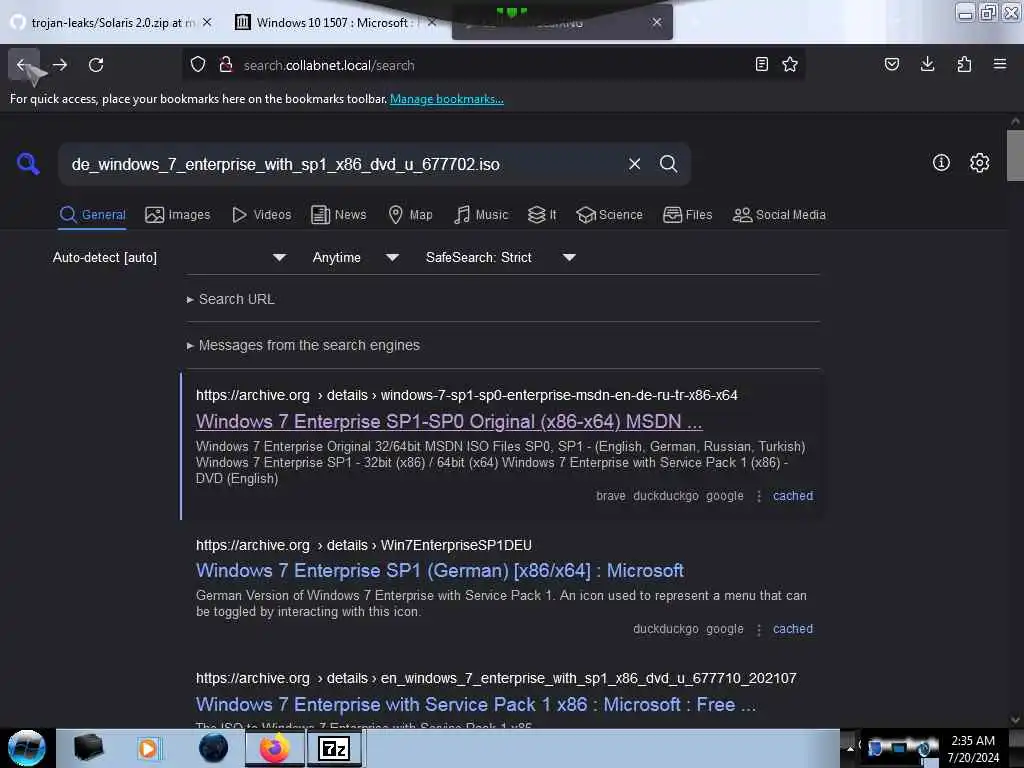Select the Social Media search category
1024x768 pixels.
click(779, 215)
